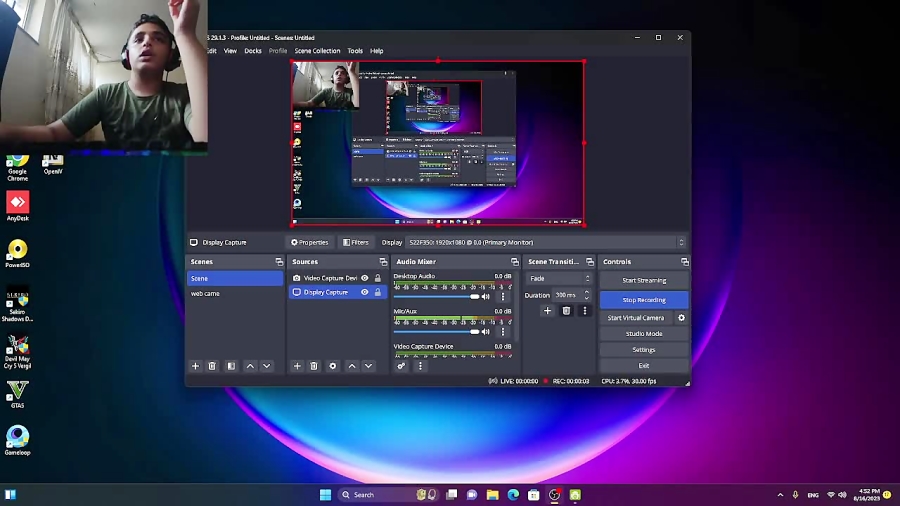Viewport: 900px width, 506px height.
Task: Pop out the Audio Mixer dock
Action: click(515, 262)
